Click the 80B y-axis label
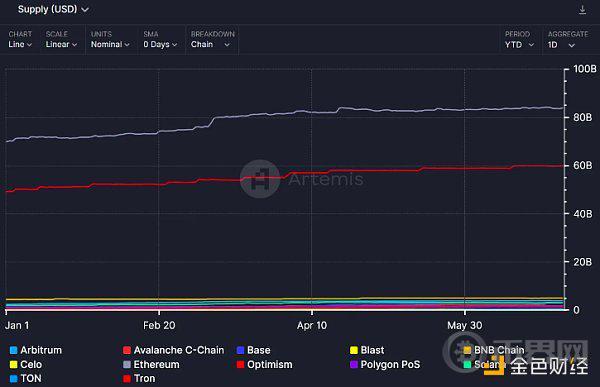Viewport: 600px width, 387px height. [582, 117]
